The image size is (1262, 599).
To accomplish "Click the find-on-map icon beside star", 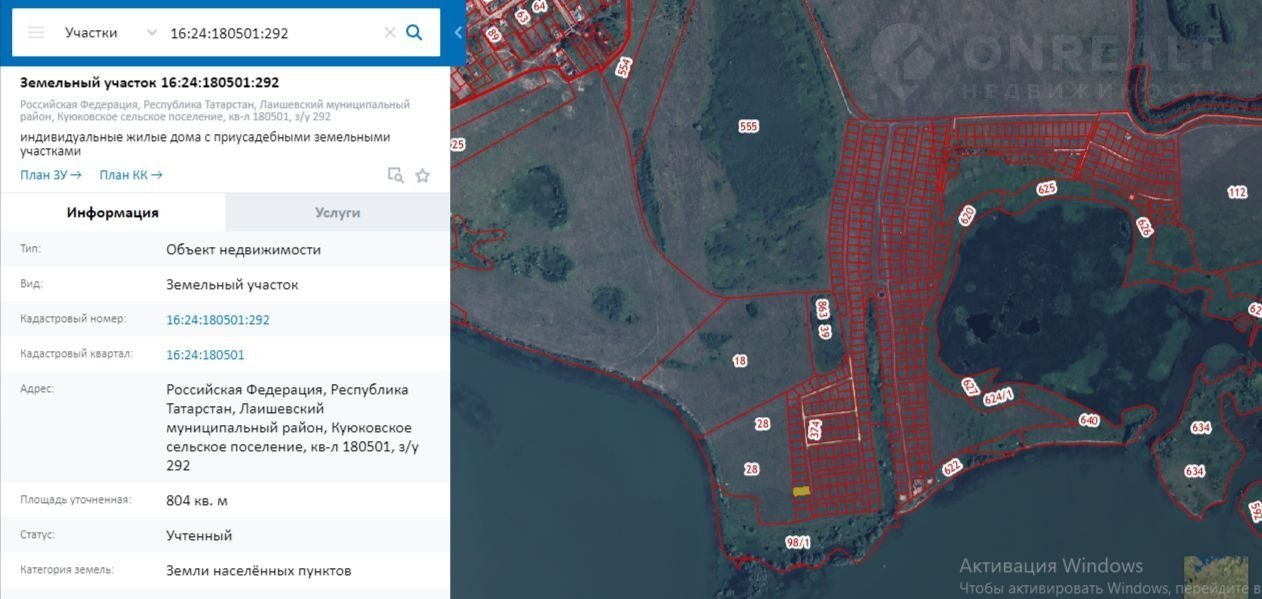I will 396,175.
